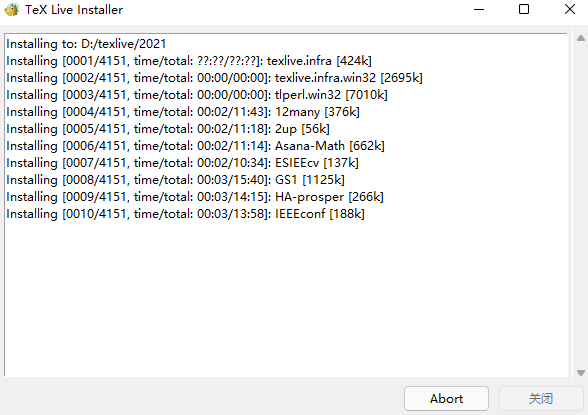The width and height of the screenshot is (588, 415).
Task: Close the TeX Live Installer window
Action: click(570, 9)
